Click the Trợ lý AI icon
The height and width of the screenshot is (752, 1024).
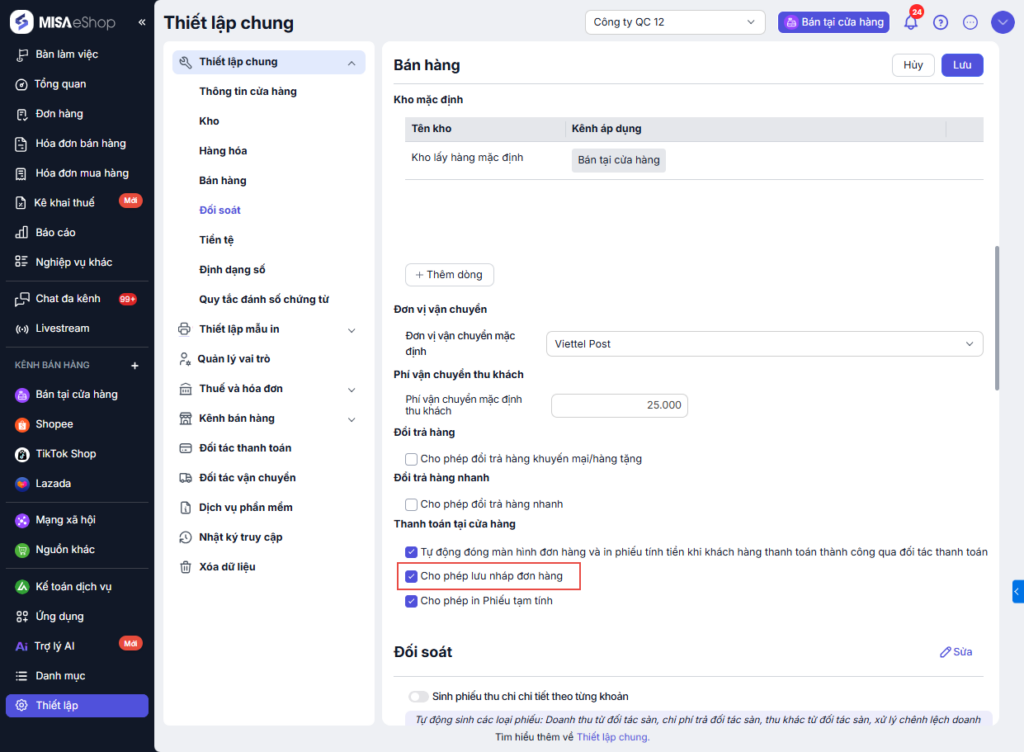pos(22,646)
